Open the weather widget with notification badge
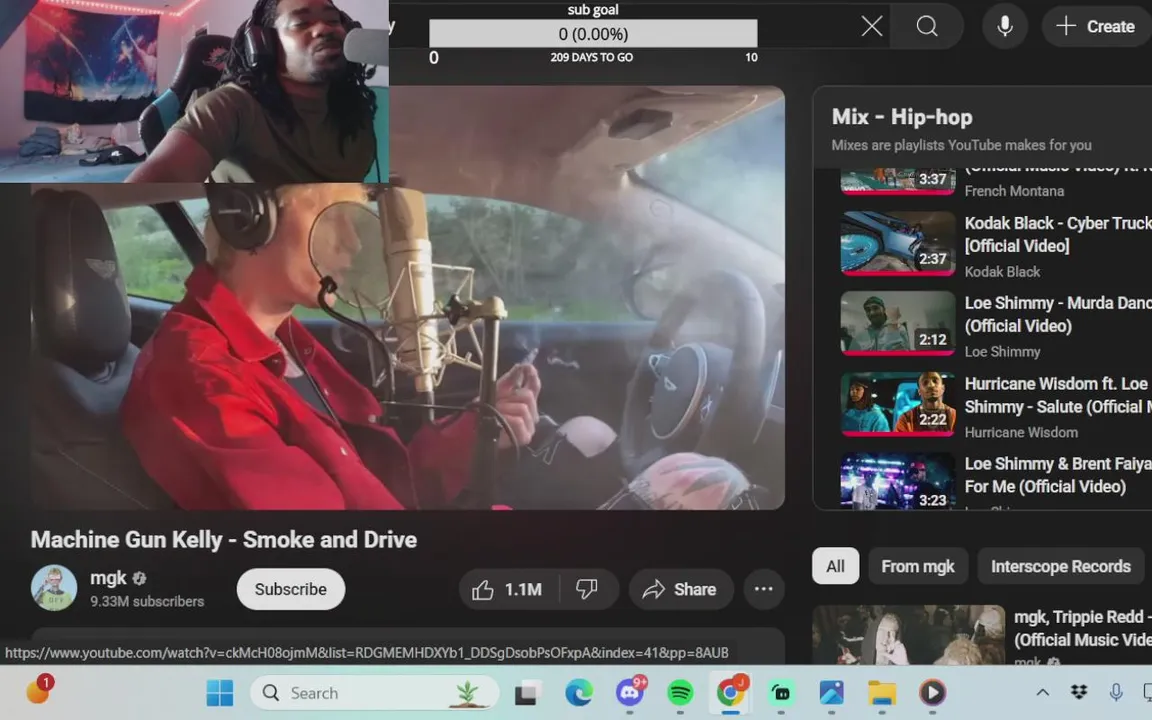The height and width of the screenshot is (720, 1152). 39,691
